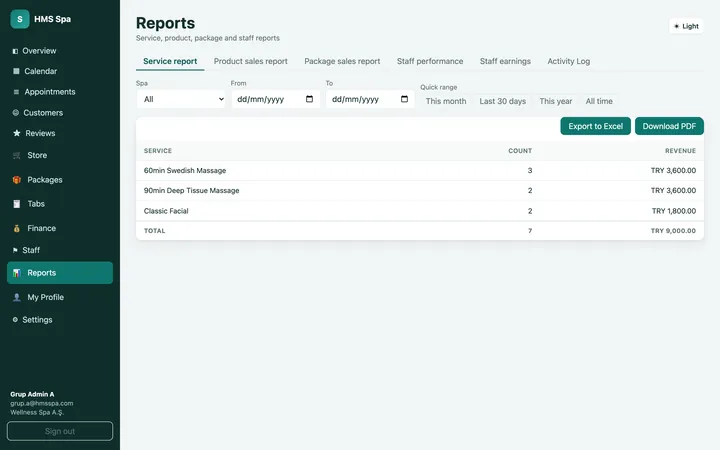Open Calendar via its sidebar icon
Viewport: 720px width, 450px height.
coord(16,71)
